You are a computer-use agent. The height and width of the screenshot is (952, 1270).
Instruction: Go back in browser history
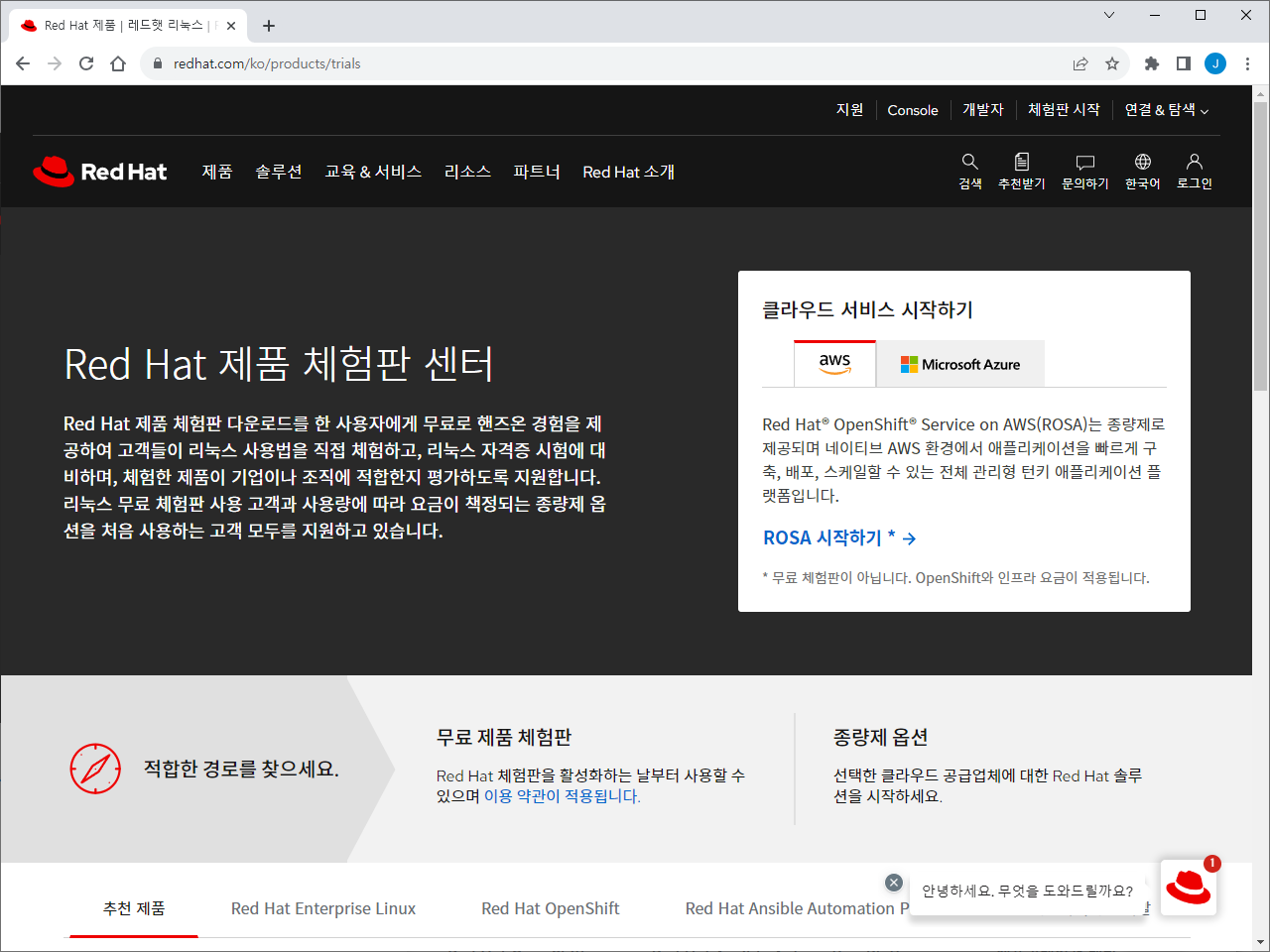click(23, 63)
